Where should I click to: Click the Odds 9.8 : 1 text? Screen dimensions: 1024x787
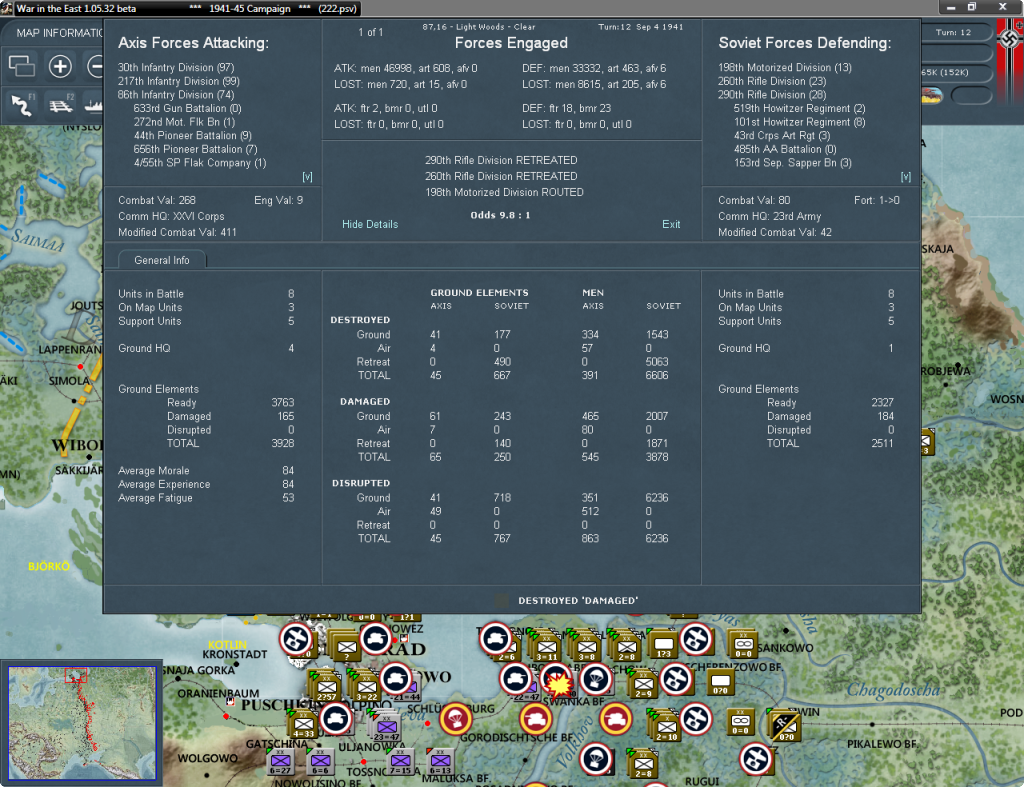click(x=500, y=215)
